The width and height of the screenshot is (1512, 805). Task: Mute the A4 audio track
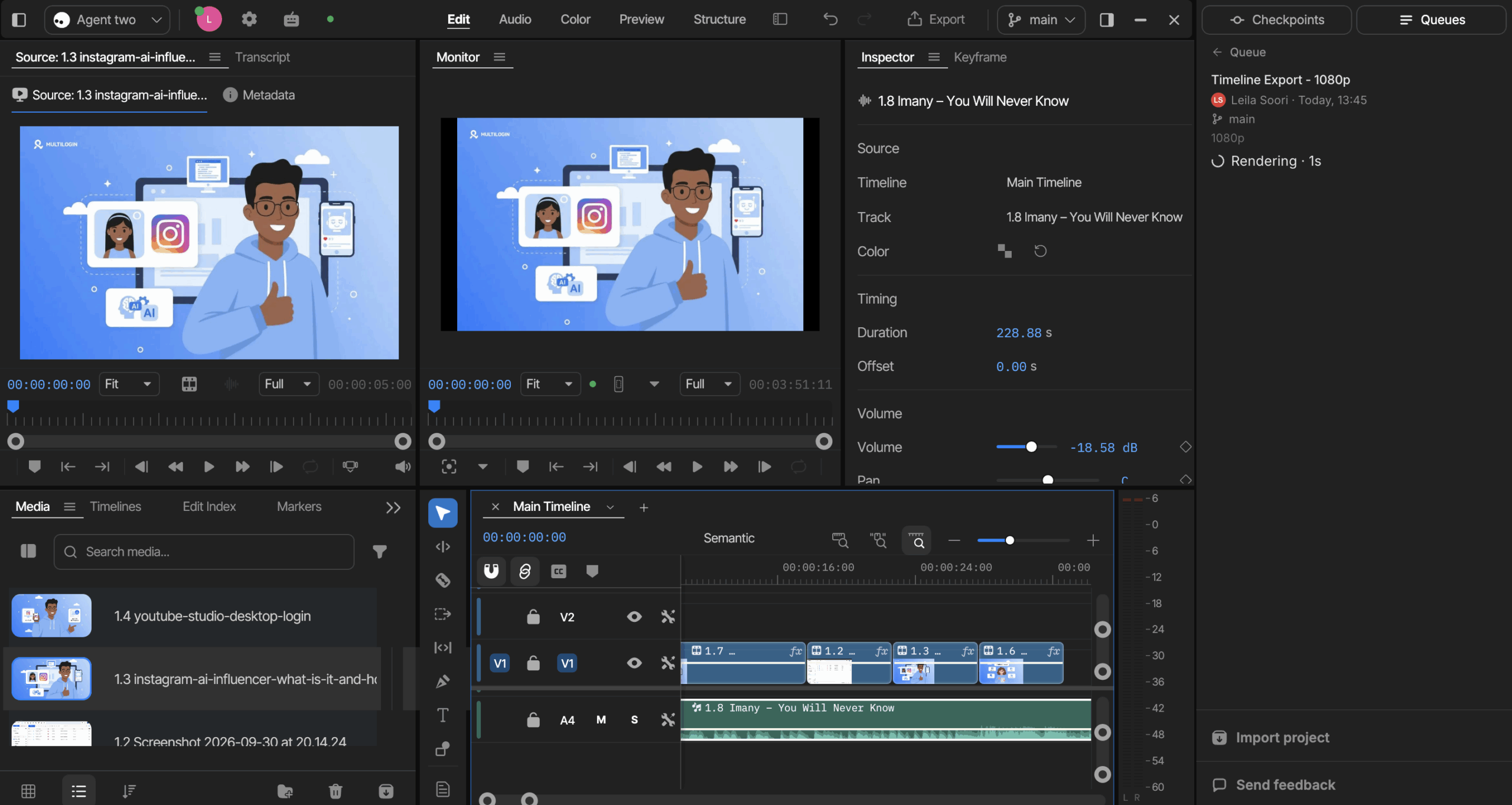click(601, 720)
